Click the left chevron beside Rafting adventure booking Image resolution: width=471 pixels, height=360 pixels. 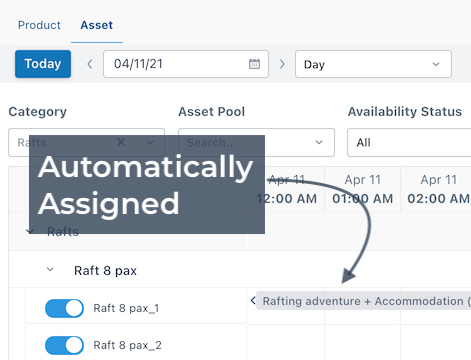tap(253, 301)
